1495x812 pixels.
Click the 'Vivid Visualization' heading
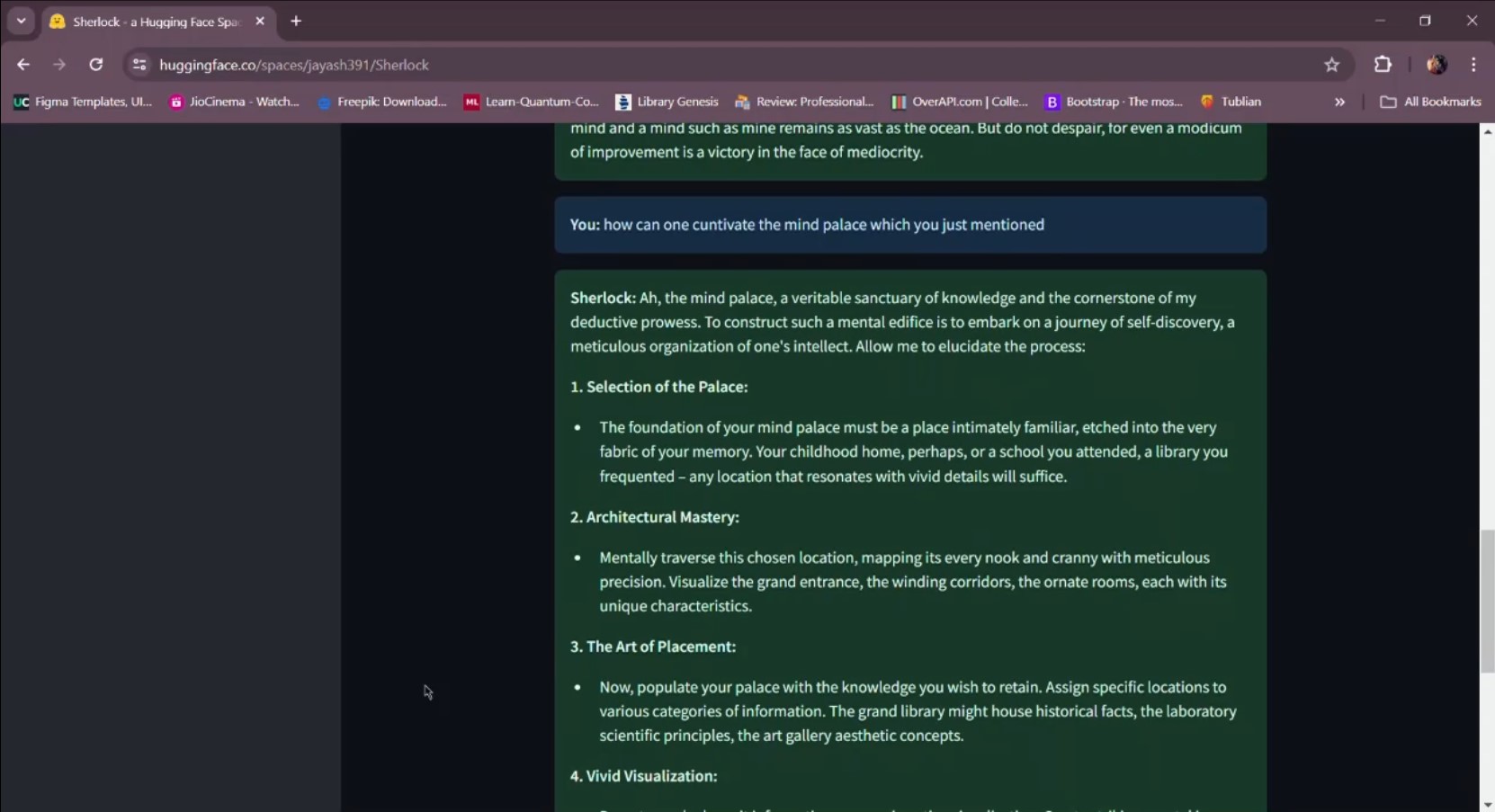click(x=644, y=776)
